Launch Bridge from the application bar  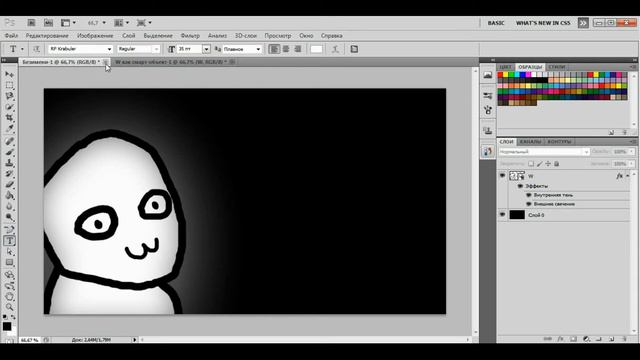click(31, 23)
